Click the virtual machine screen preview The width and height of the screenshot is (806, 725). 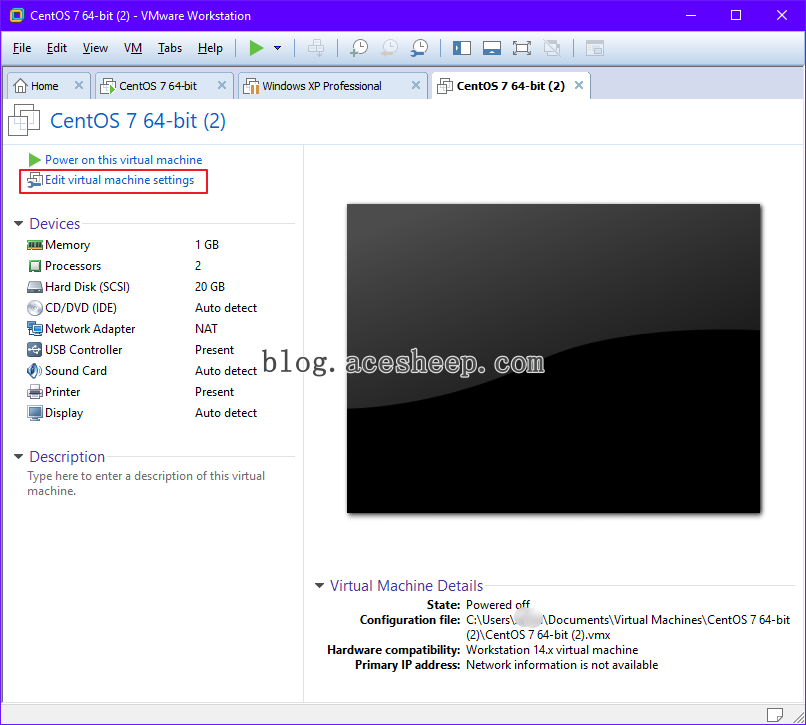click(x=553, y=358)
